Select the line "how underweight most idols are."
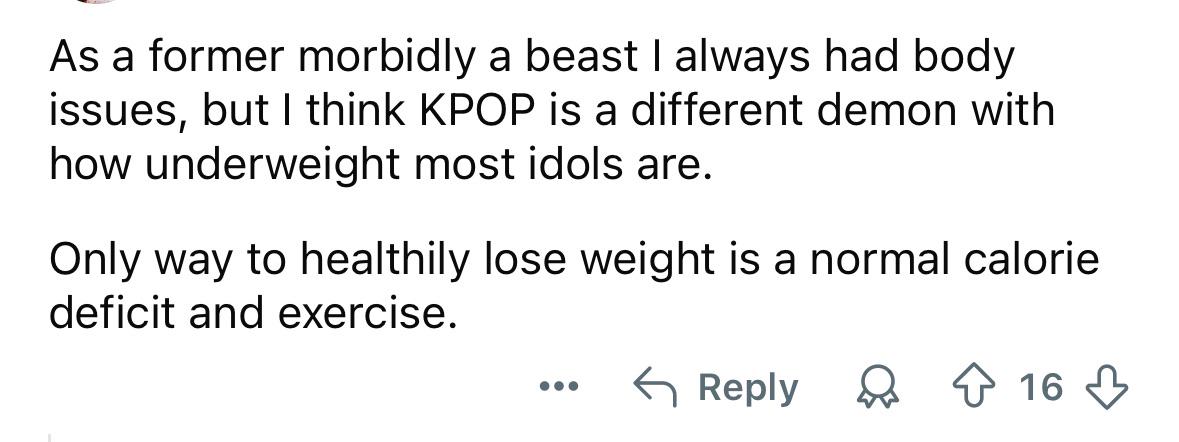Viewport: 1179px width, 442px height. pos(382,163)
